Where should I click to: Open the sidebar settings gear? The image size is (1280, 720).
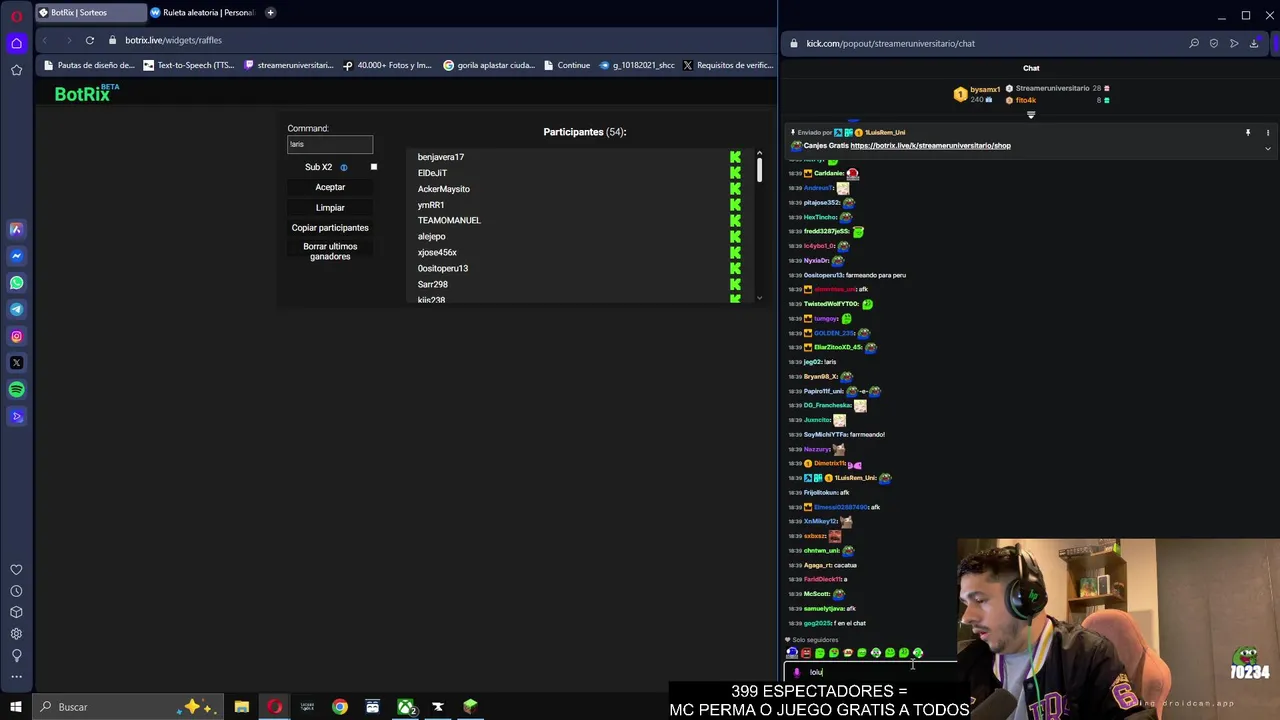point(16,634)
